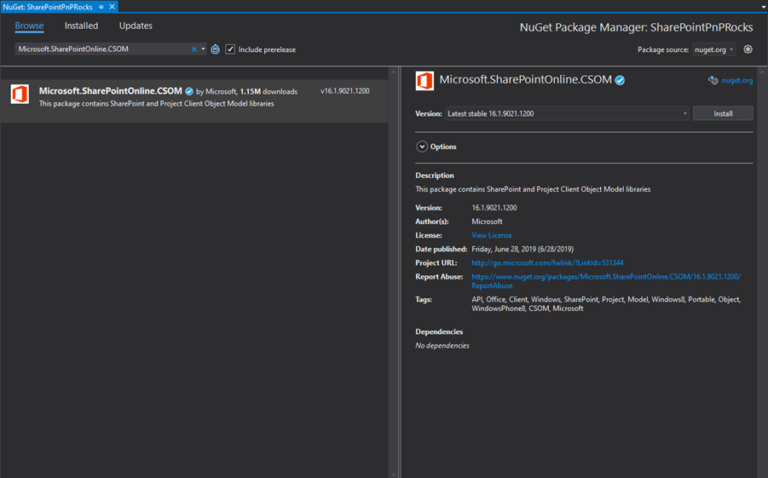768x478 pixels.
Task: Click the refresh icon beside the search box
Action: (215, 49)
